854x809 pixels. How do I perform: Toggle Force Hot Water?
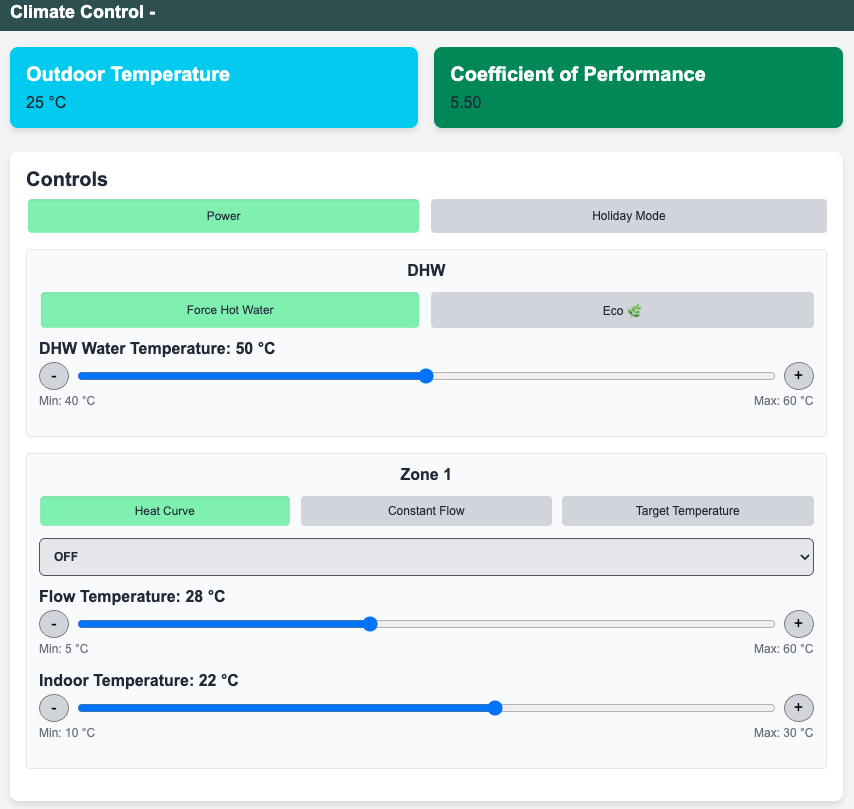tap(229, 310)
